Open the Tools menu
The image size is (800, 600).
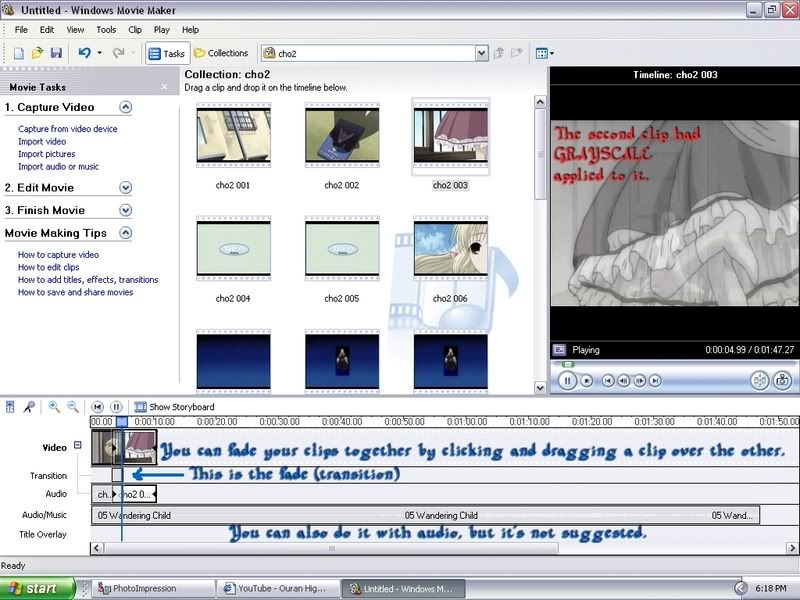106,30
